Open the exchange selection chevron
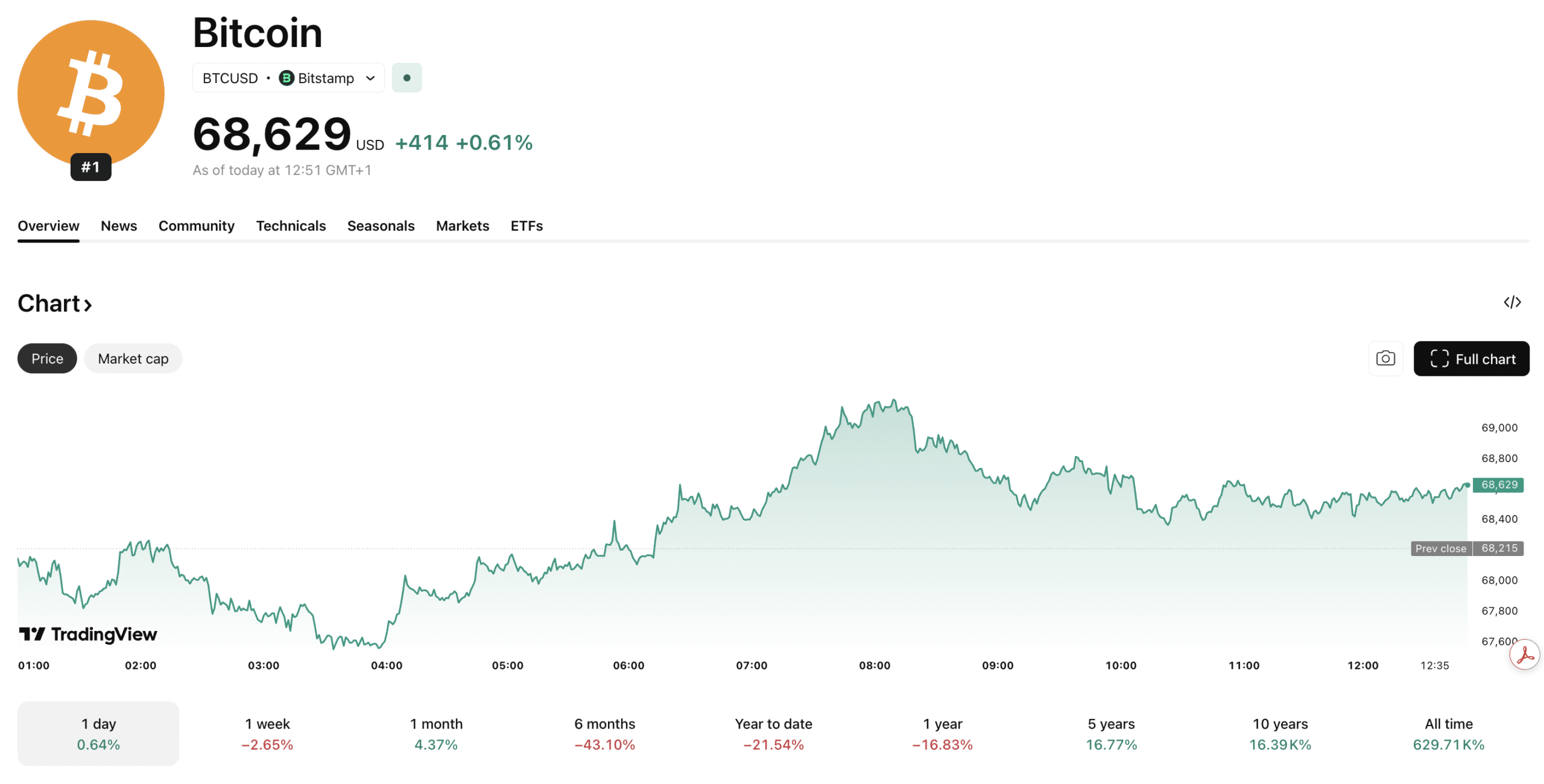Screen dimensions: 1544x784 (x=370, y=78)
